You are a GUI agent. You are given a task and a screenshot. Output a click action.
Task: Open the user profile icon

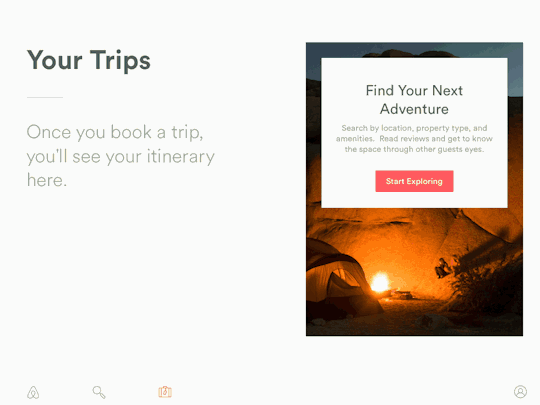click(x=520, y=392)
